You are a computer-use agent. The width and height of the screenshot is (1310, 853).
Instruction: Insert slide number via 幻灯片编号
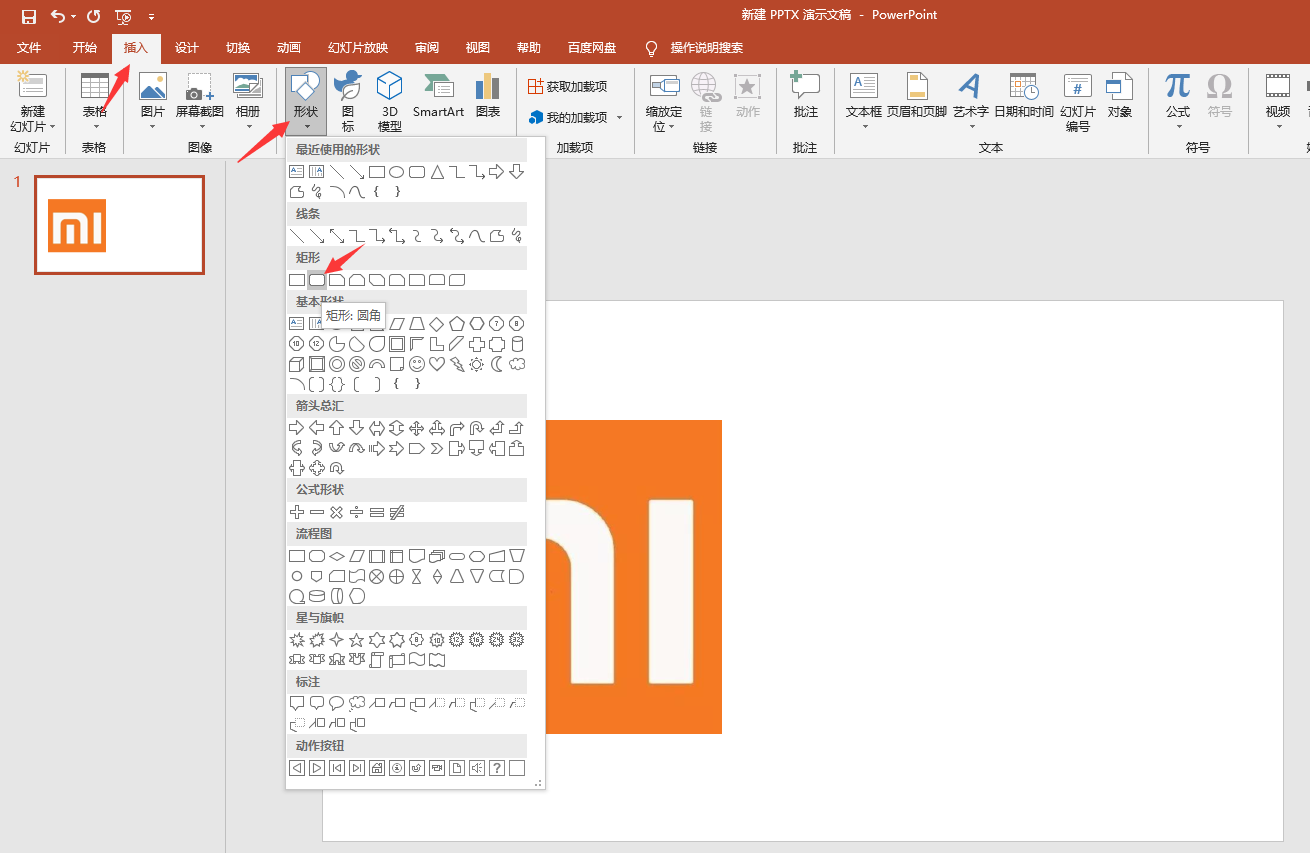1078,102
